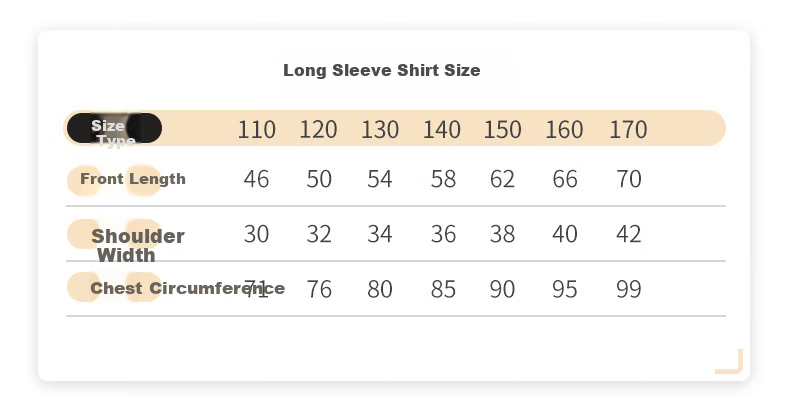Screen dimensions: 790x408
Task: Click the beige corner bracket decoration
Action: (730, 362)
